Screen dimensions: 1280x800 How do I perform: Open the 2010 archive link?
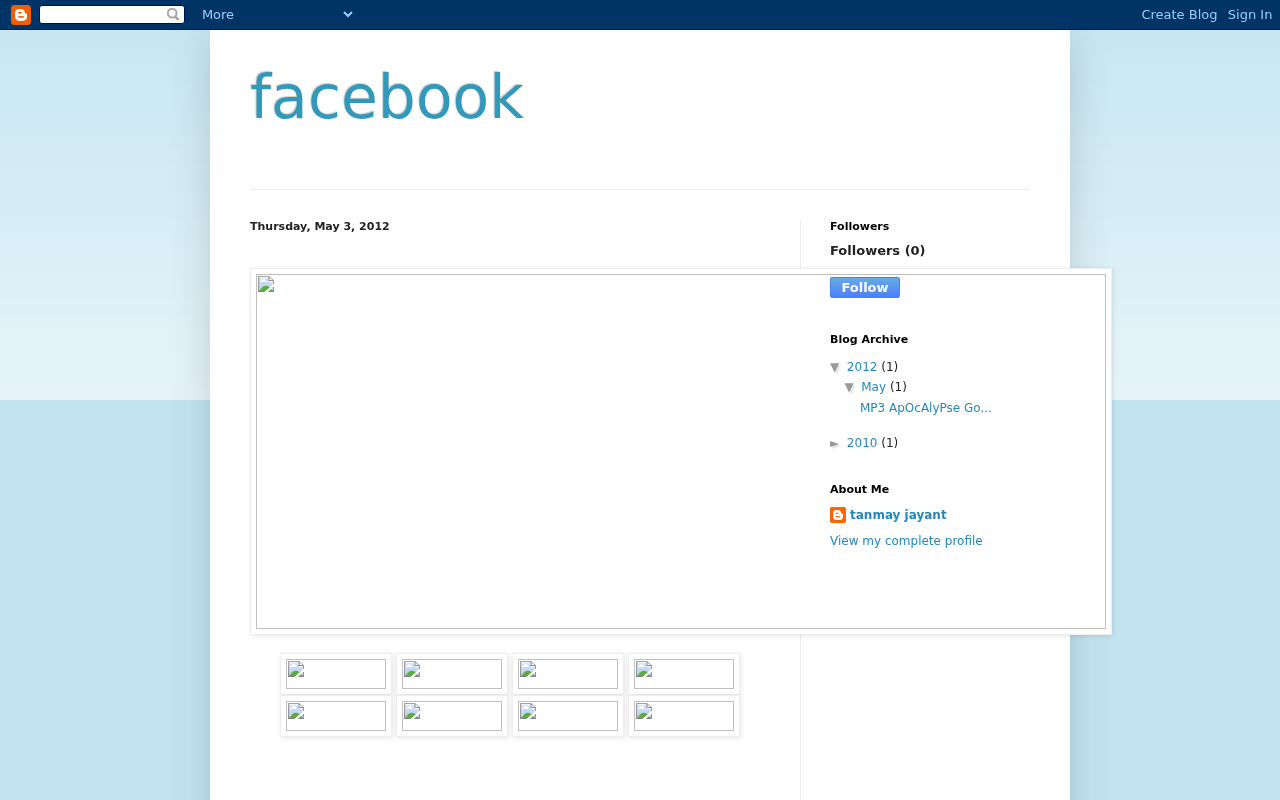[x=862, y=443]
